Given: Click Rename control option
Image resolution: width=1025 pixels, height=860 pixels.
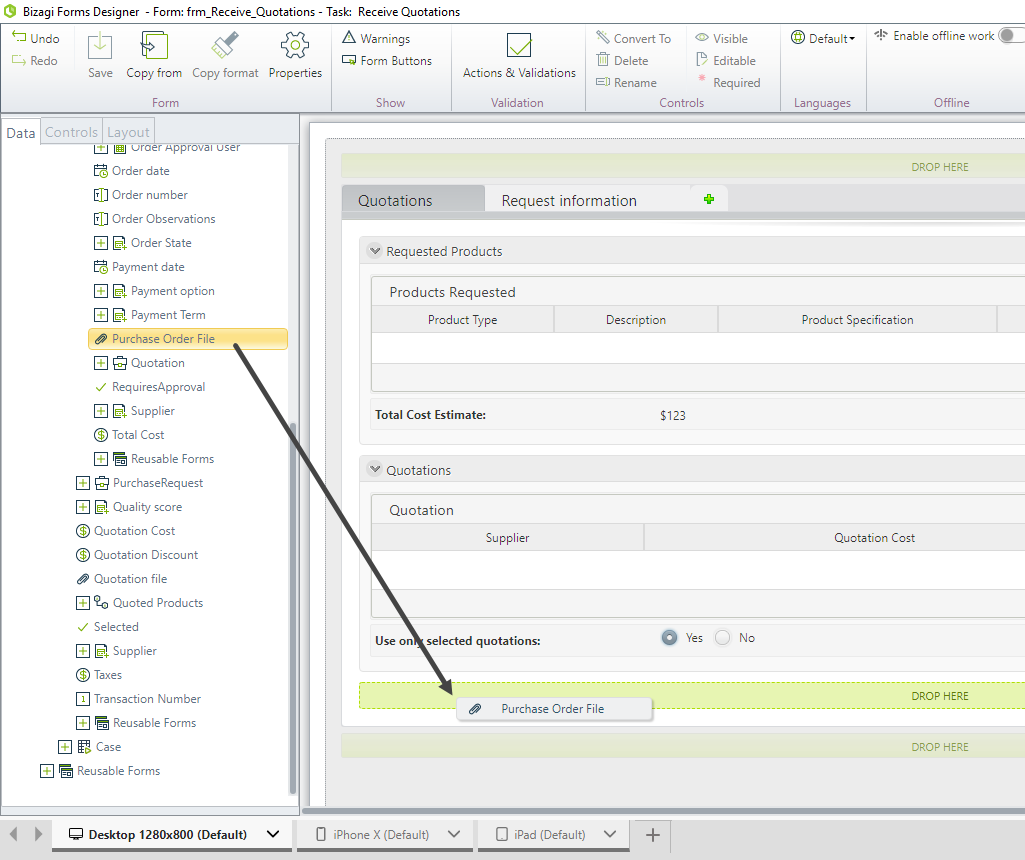Looking at the screenshot, I should tap(626, 83).
